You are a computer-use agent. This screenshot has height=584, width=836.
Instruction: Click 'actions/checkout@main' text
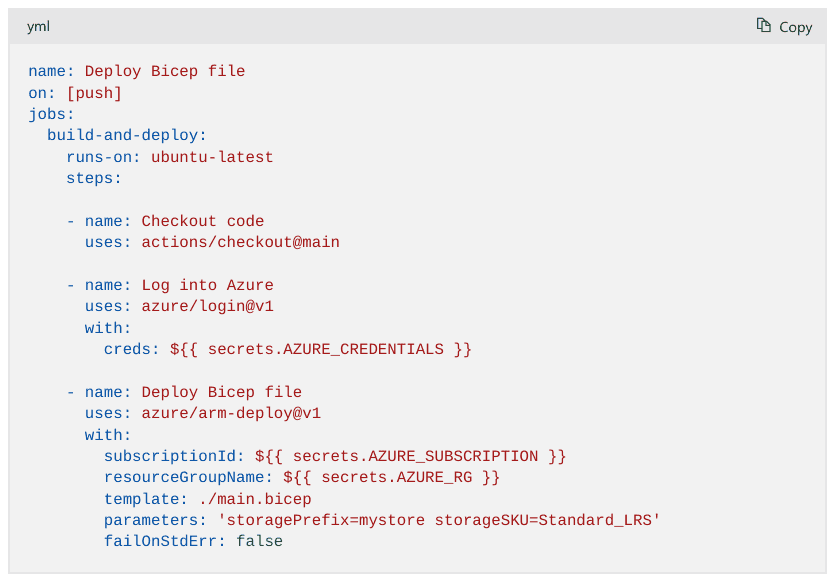point(240,242)
